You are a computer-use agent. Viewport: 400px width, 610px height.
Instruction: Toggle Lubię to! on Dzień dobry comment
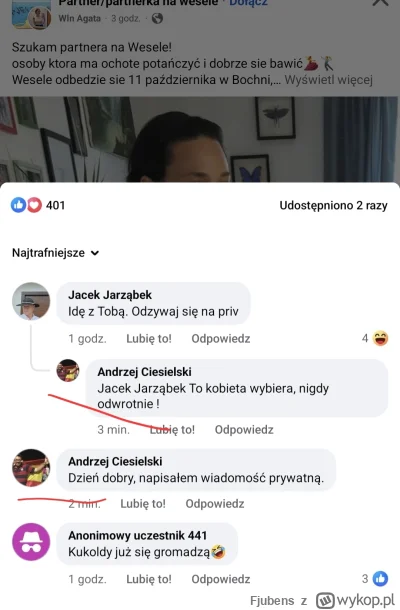pos(143,503)
